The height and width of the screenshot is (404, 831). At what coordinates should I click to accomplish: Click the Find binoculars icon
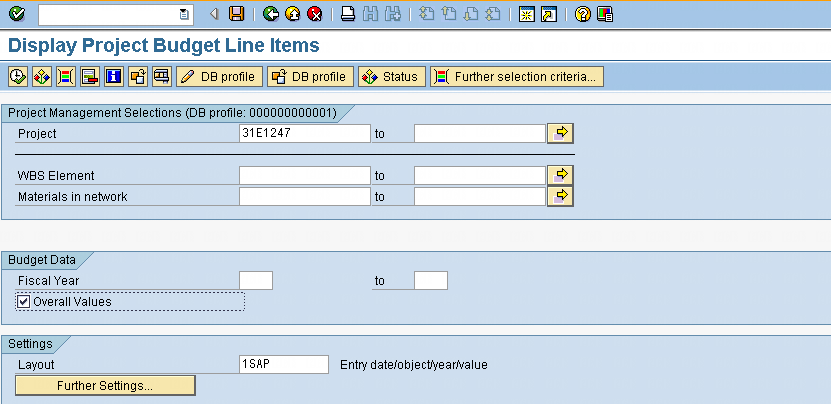(370, 14)
